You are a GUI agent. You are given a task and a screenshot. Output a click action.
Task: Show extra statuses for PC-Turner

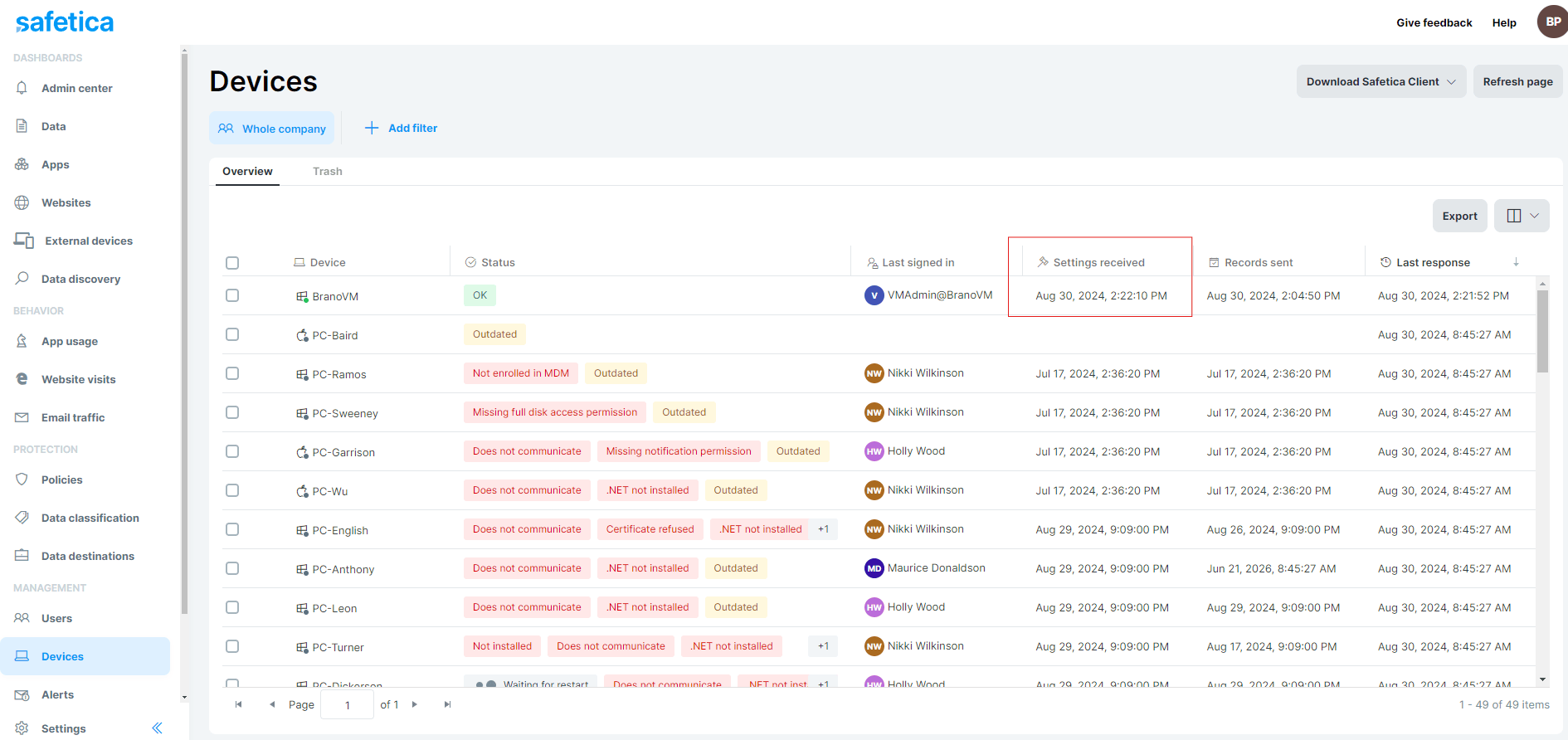tap(823, 646)
